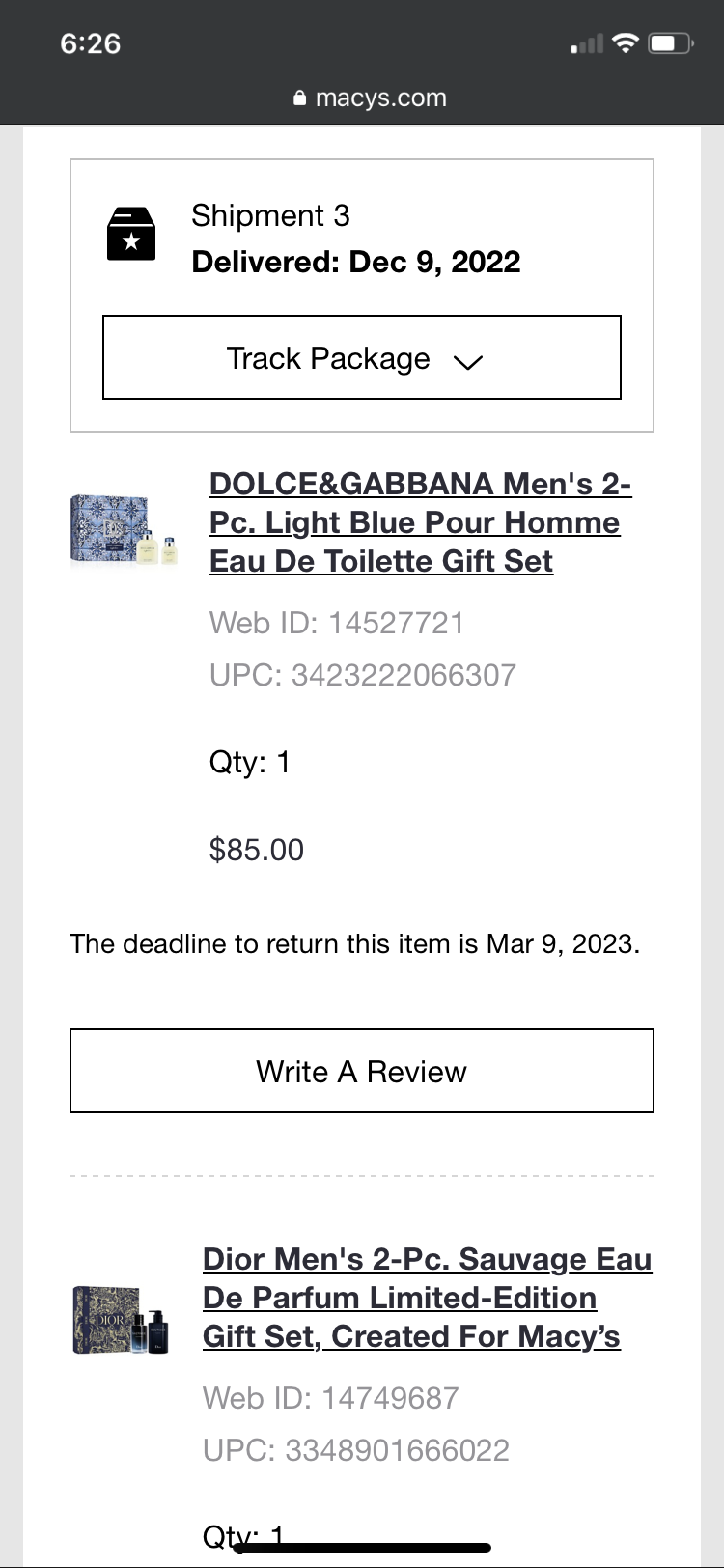Tap the cellular signal bars icon
This screenshot has height=1568, width=724.
point(586,44)
